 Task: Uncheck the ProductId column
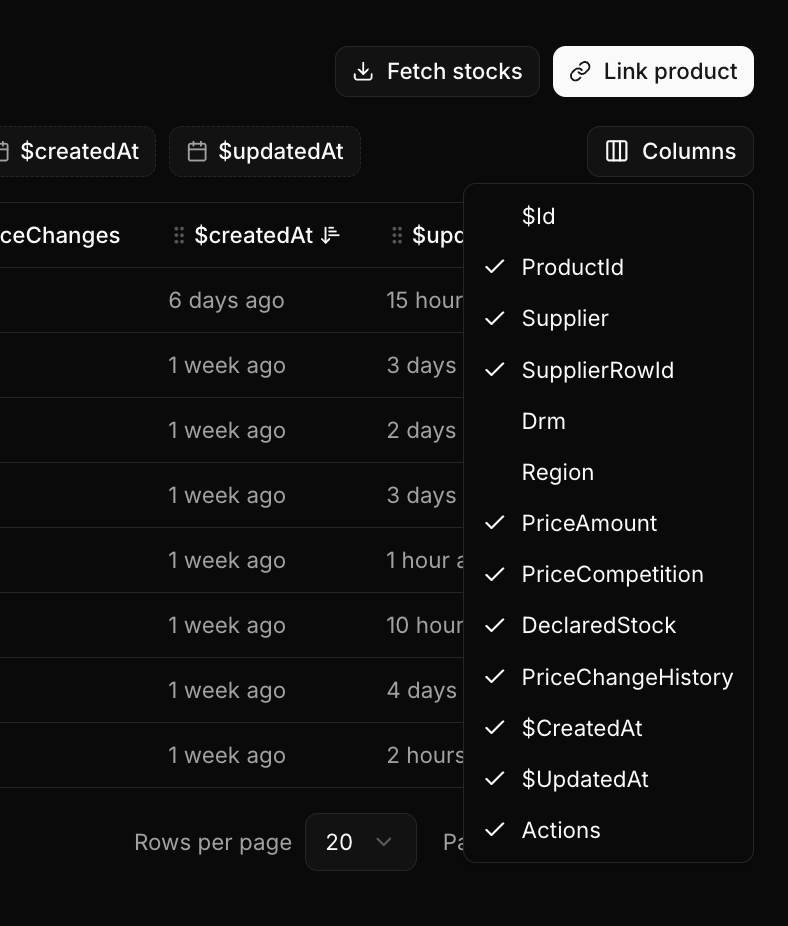pyautogui.click(x=572, y=267)
